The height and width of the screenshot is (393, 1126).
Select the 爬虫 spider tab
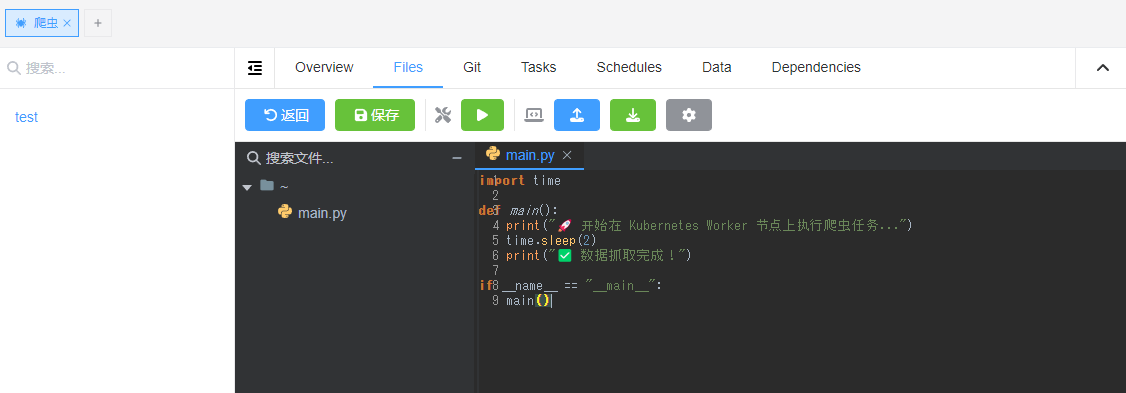(x=42, y=23)
